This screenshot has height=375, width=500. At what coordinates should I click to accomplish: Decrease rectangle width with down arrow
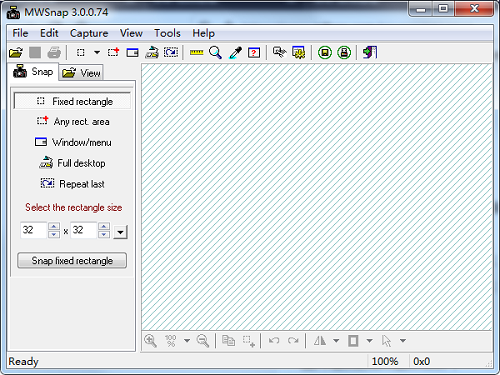pyautogui.click(x=54, y=234)
